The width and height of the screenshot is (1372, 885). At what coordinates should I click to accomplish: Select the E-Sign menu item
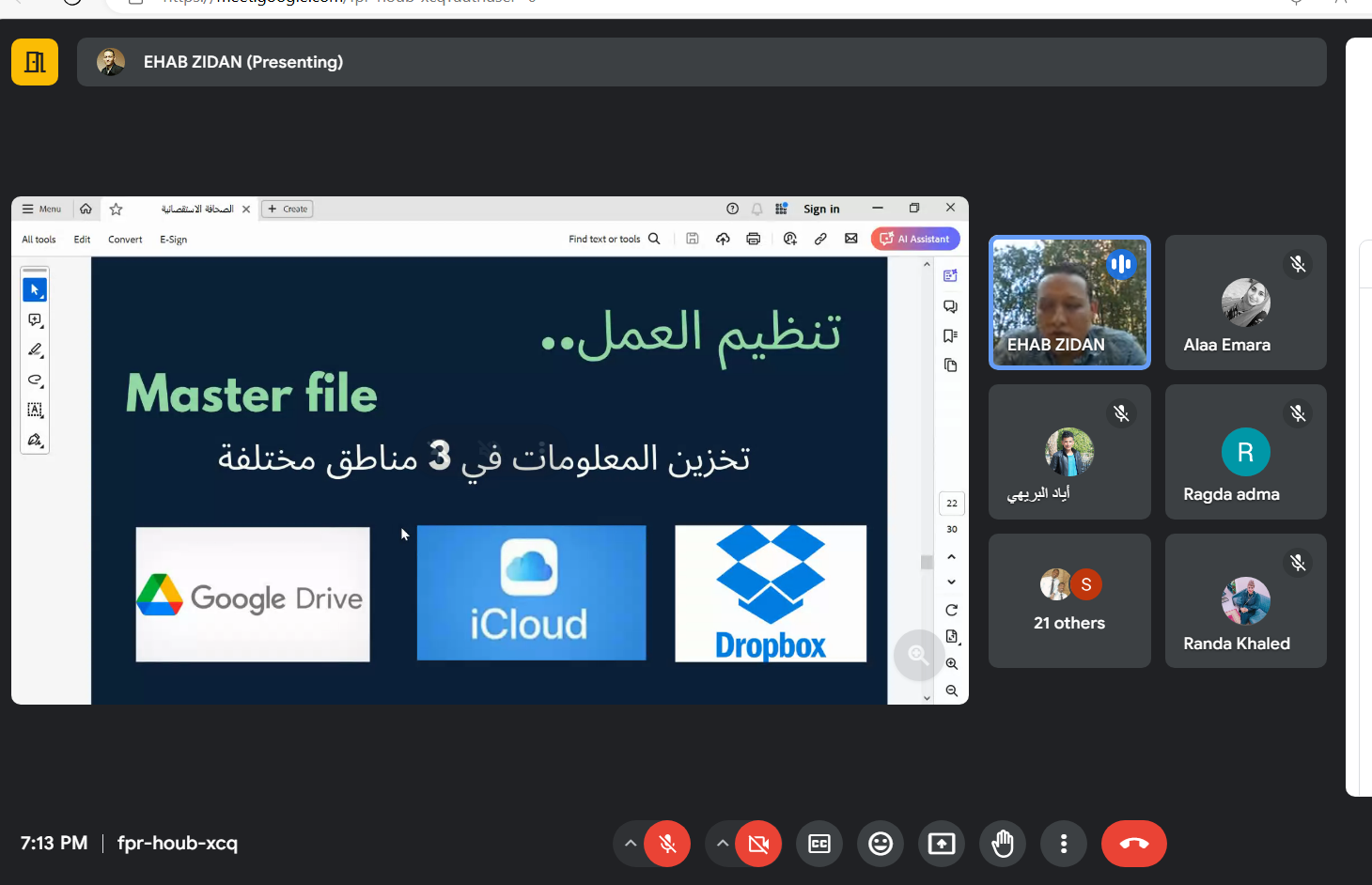click(x=173, y=240)
